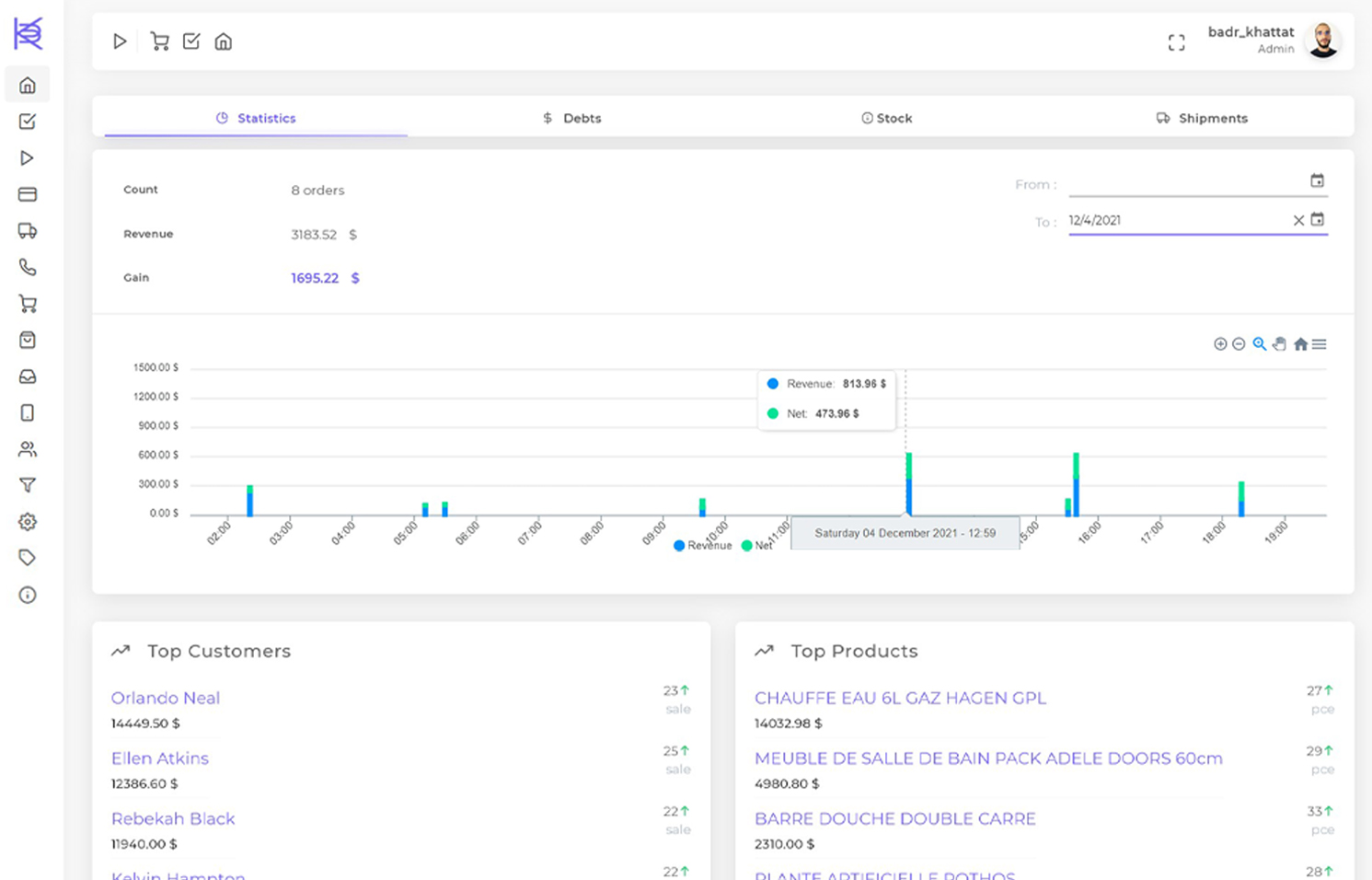Open the inbox tray icon in sidebar
The image size is (1372, 880).
click(28, 376)
